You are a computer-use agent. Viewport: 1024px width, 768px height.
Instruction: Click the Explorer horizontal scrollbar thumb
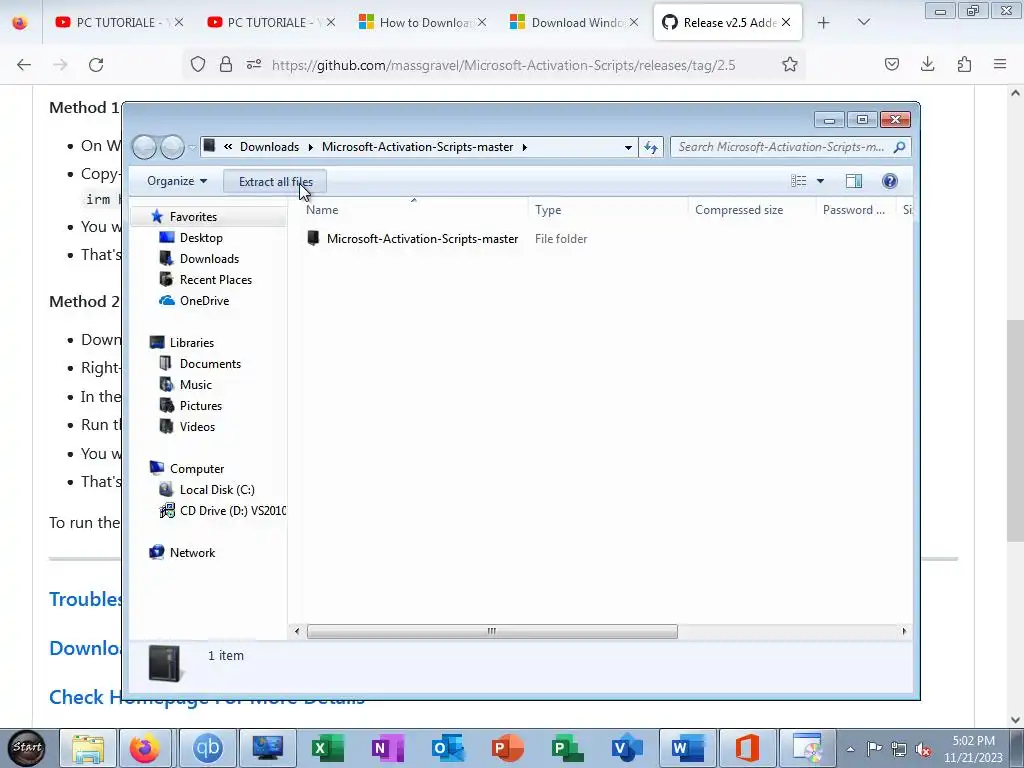(x=492, y=631)
